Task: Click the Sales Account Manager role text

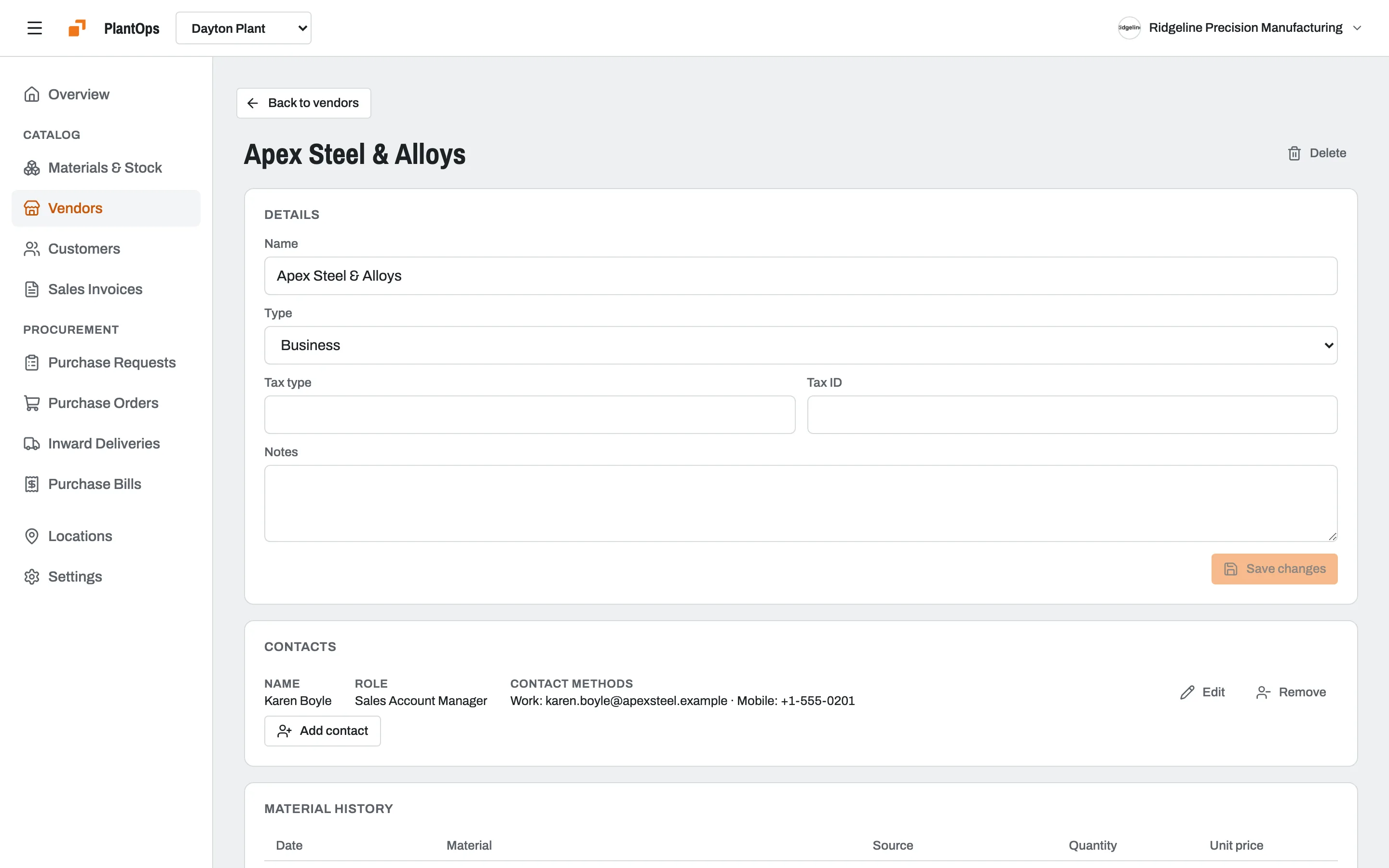Action: pos(421,701)
